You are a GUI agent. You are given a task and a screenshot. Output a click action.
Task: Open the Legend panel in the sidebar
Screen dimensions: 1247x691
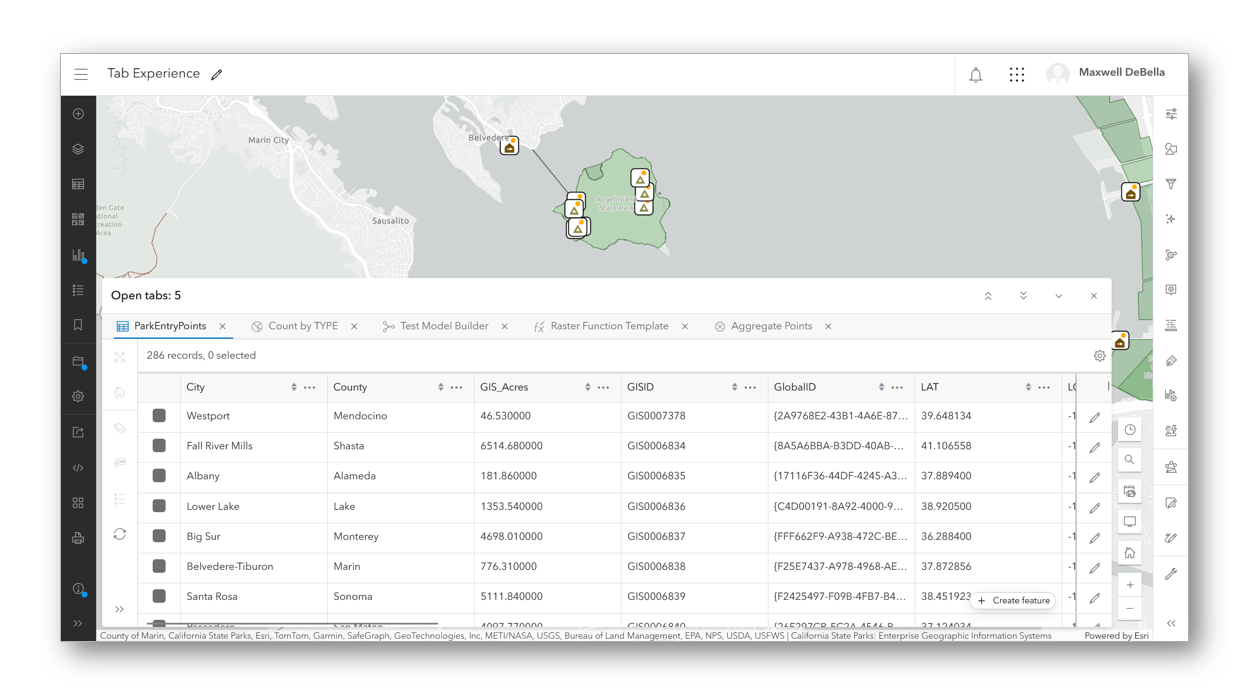coord(78,290)
